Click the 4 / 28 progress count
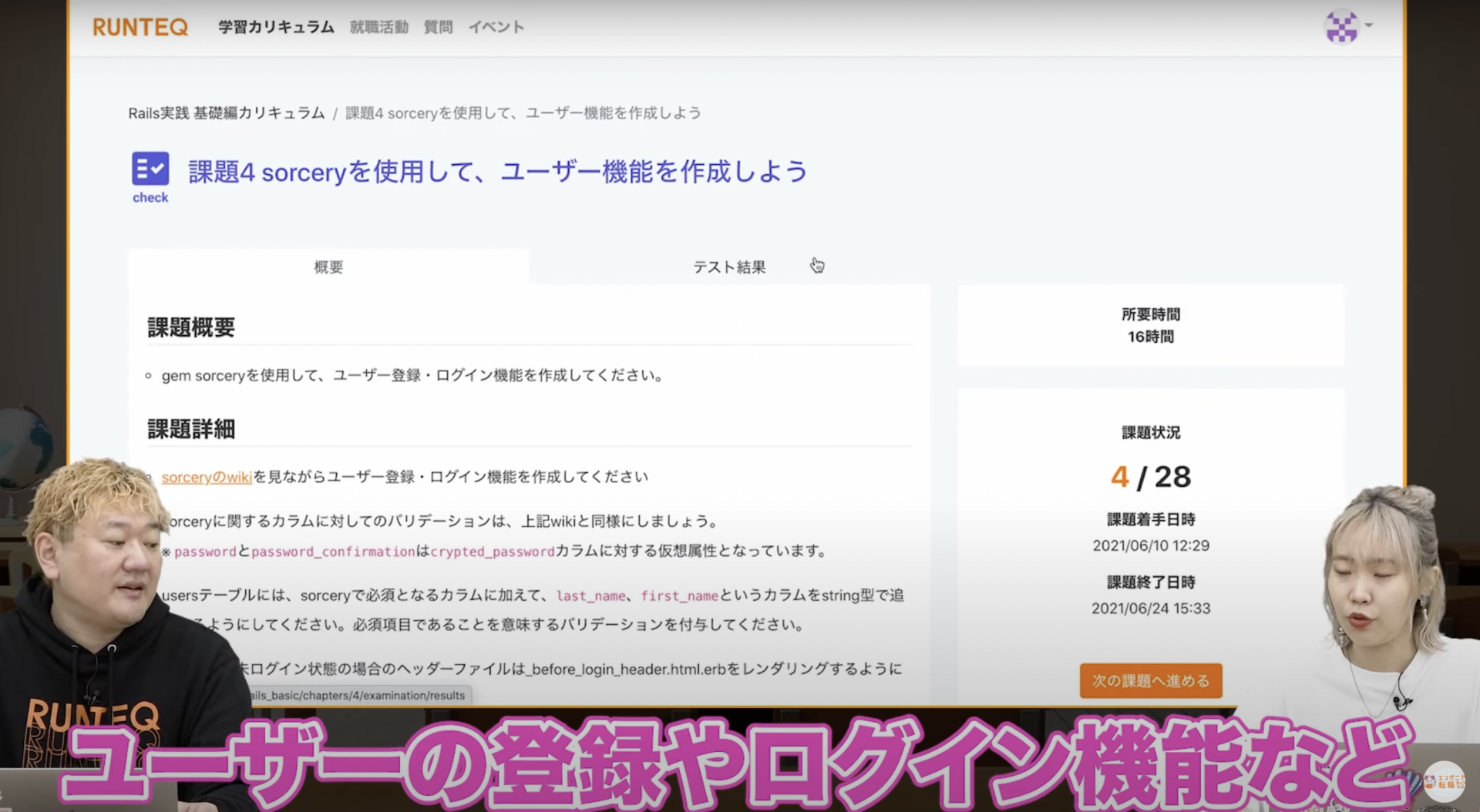 tap(1151, 477)
